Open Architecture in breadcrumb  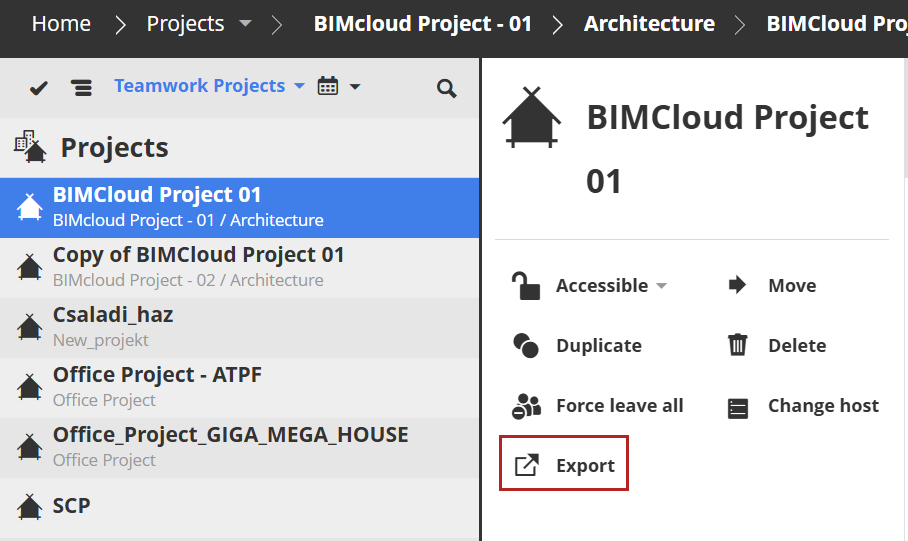pos(649,24)
